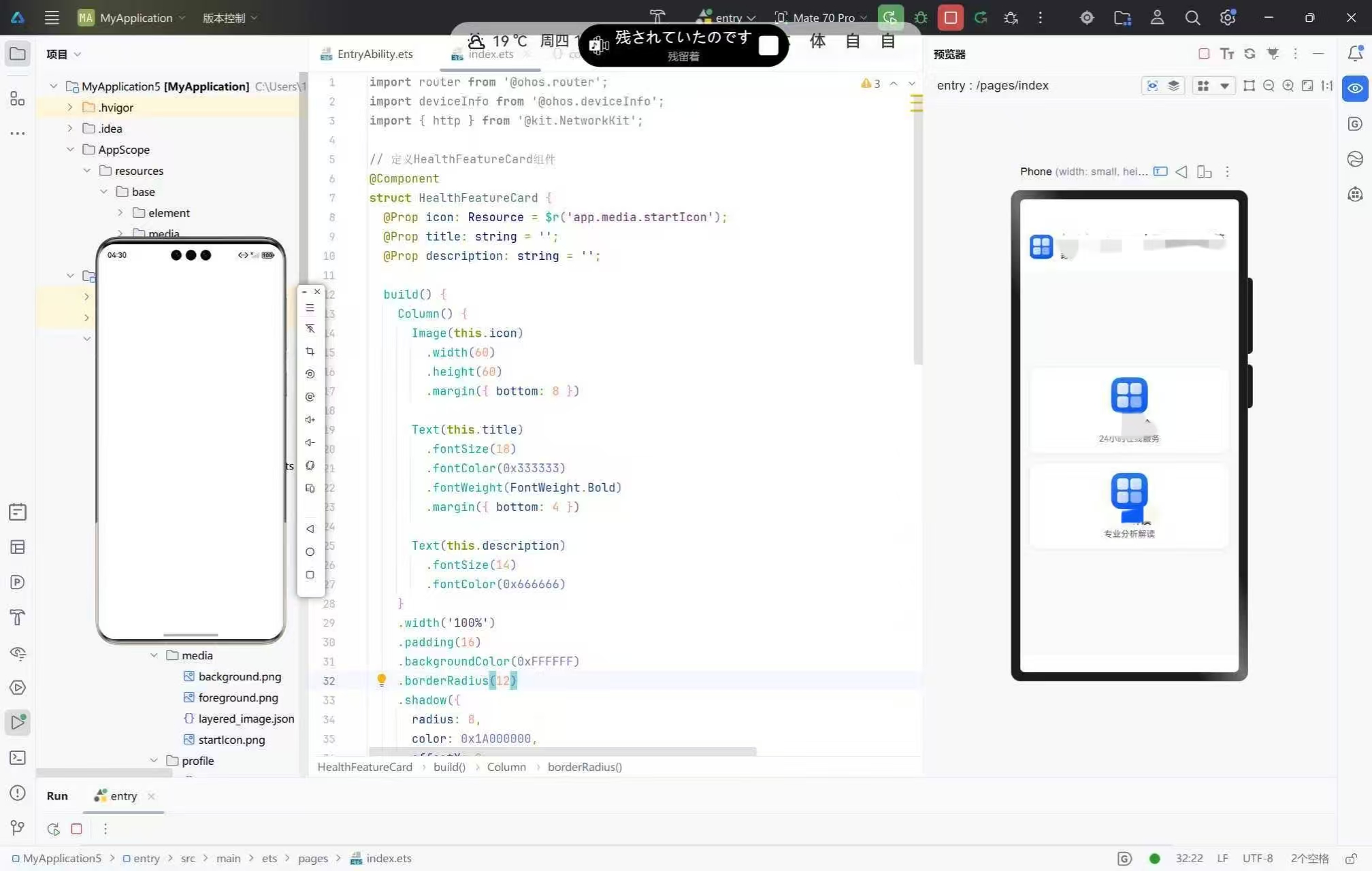The width and height of the screenshot is (1372, 871).
Task: Open the Terminal tool window icon
Action: [x=18, y=757]
